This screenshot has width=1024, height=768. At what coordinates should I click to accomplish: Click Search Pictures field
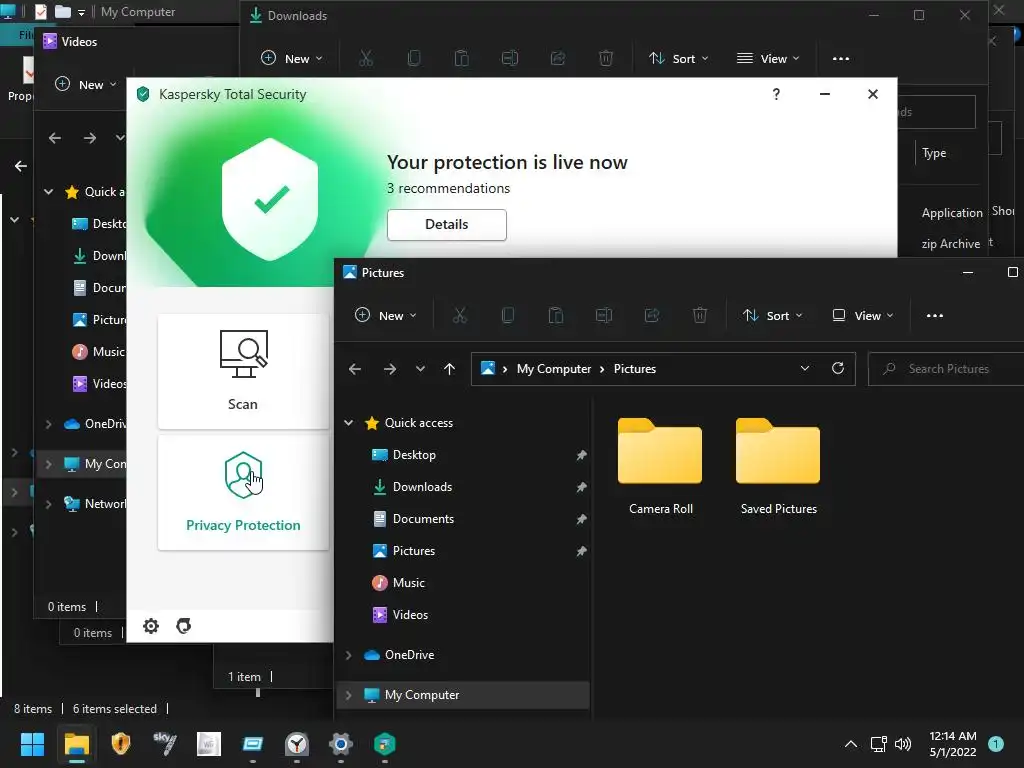[947, 369]
